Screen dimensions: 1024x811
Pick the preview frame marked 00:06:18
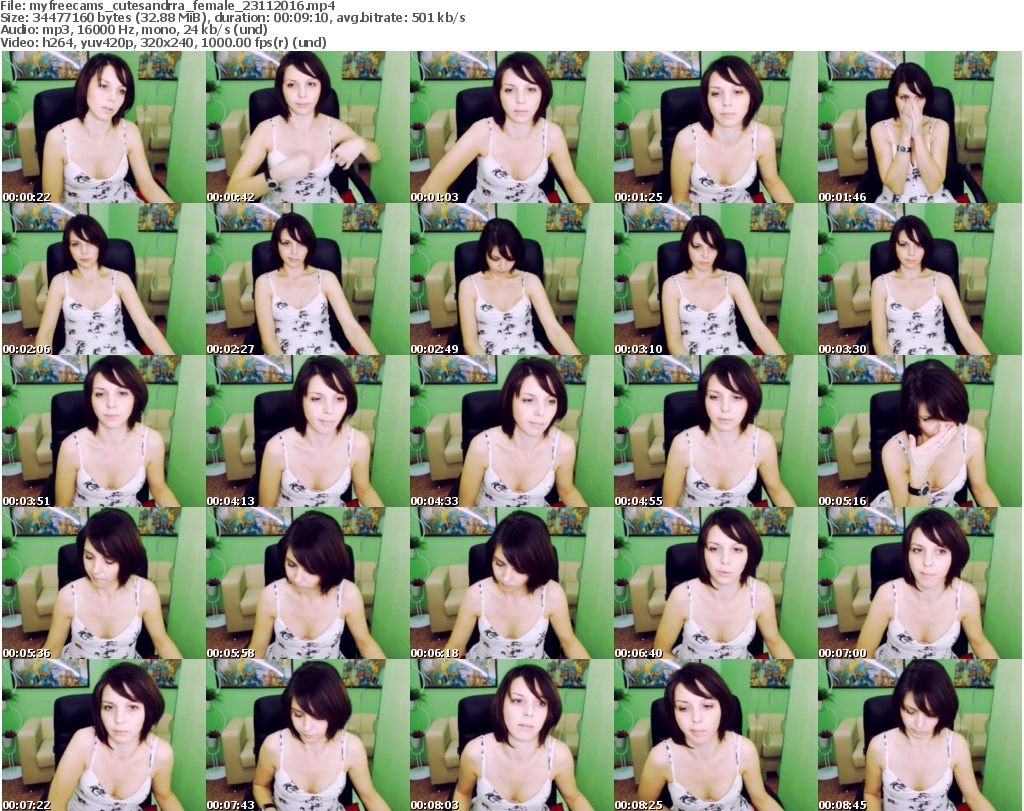[x=511, y=583]
